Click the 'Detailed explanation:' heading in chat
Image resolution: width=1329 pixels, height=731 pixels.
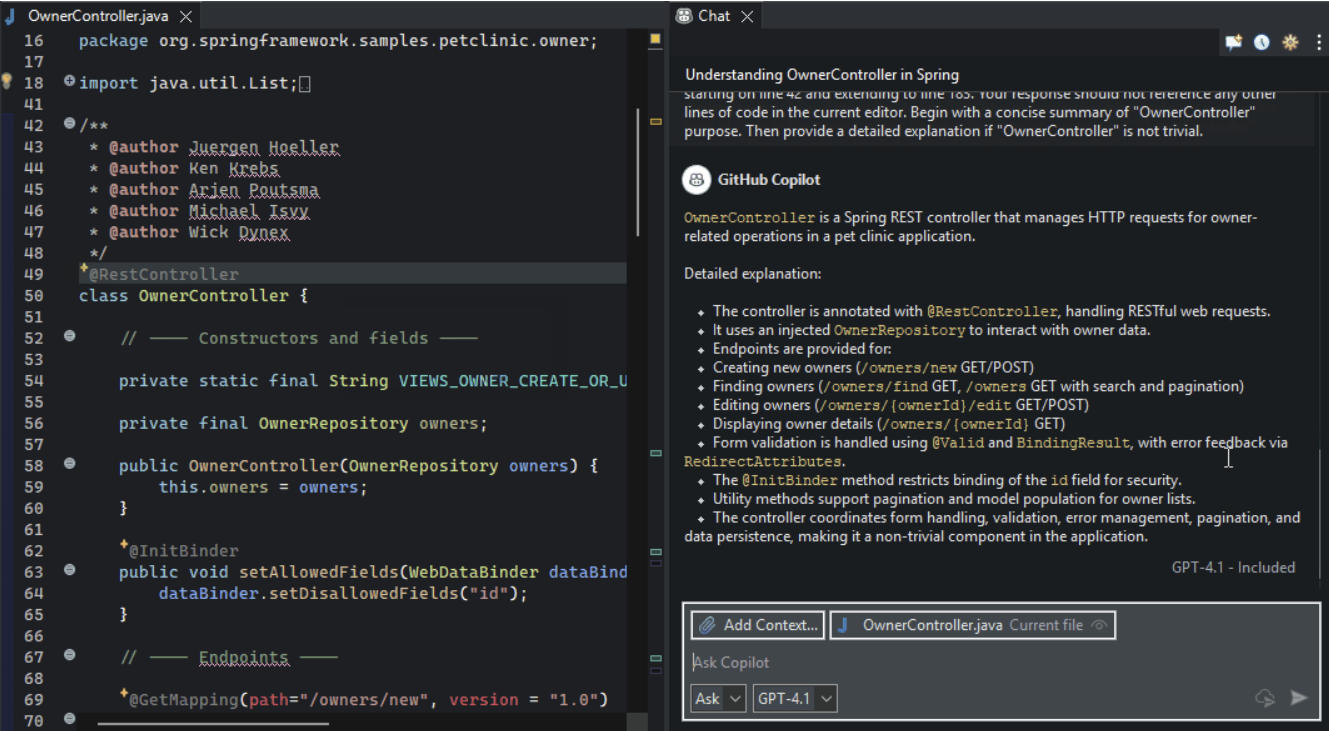[x=753, y=273]
